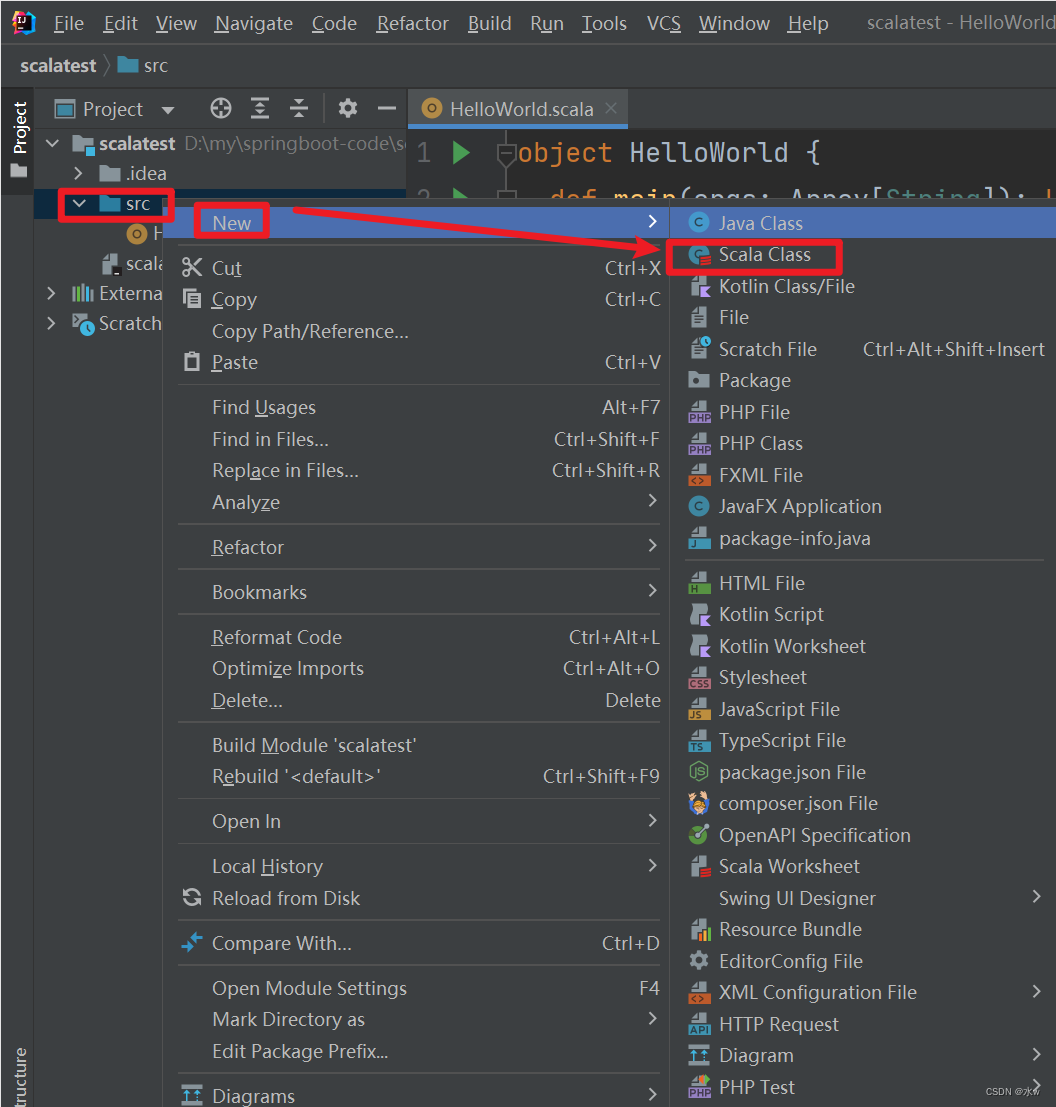Screen dimensions: 1056x1107
Task: Choose Kotlin Class/File
Action: point(863,286)
